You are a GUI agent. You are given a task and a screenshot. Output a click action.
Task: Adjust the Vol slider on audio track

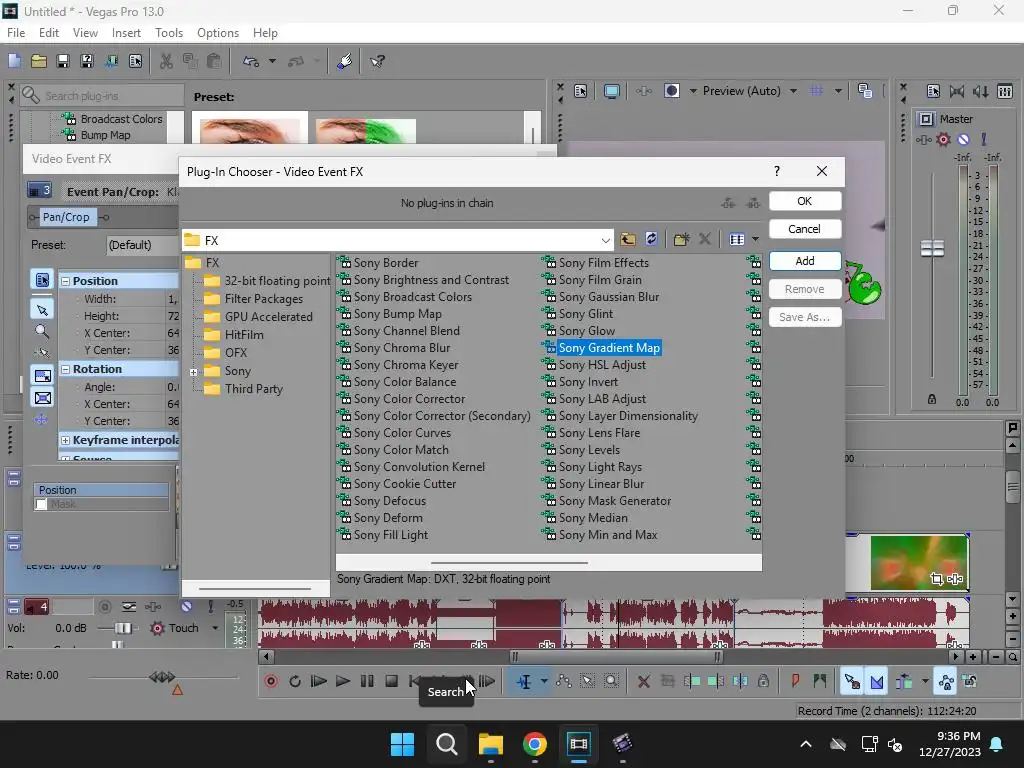click(121, 628)
